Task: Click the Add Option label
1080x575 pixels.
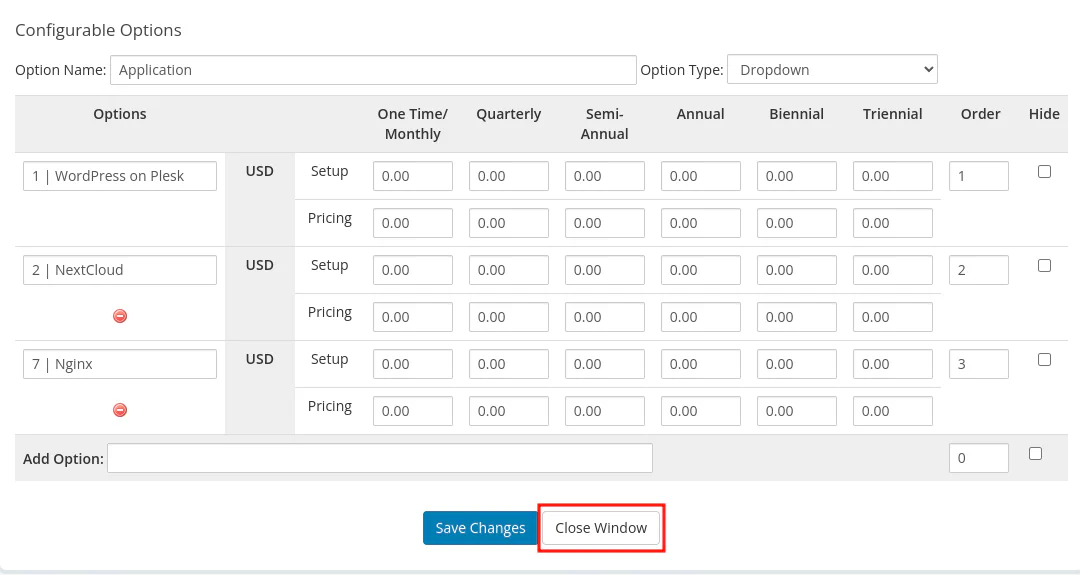Action: click(63, 459)
